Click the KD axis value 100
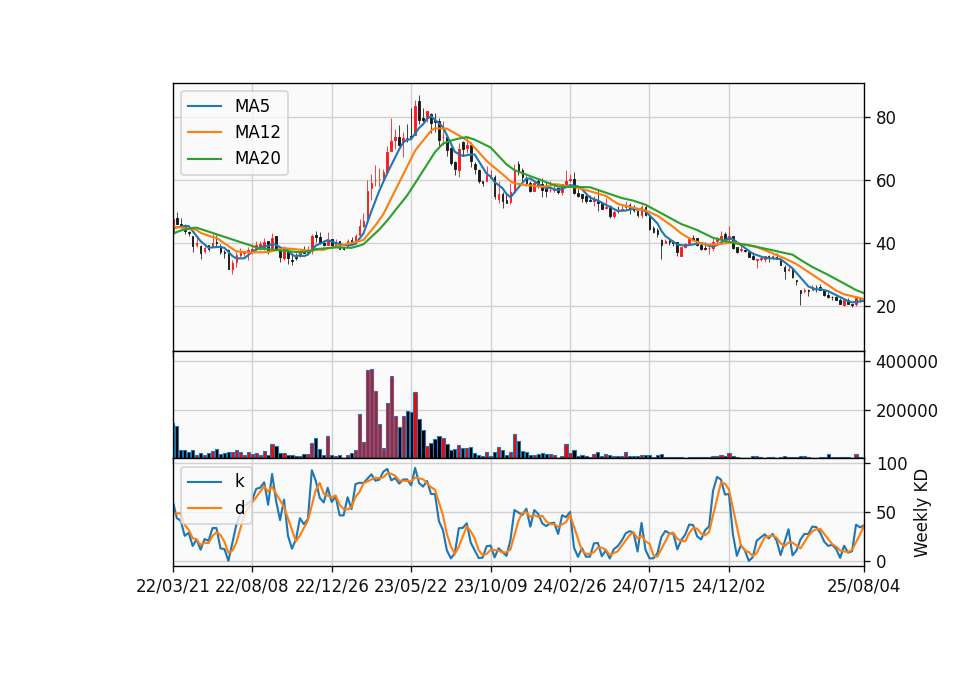The height and width of the screenshot is (690, 960). coord(891,463)
